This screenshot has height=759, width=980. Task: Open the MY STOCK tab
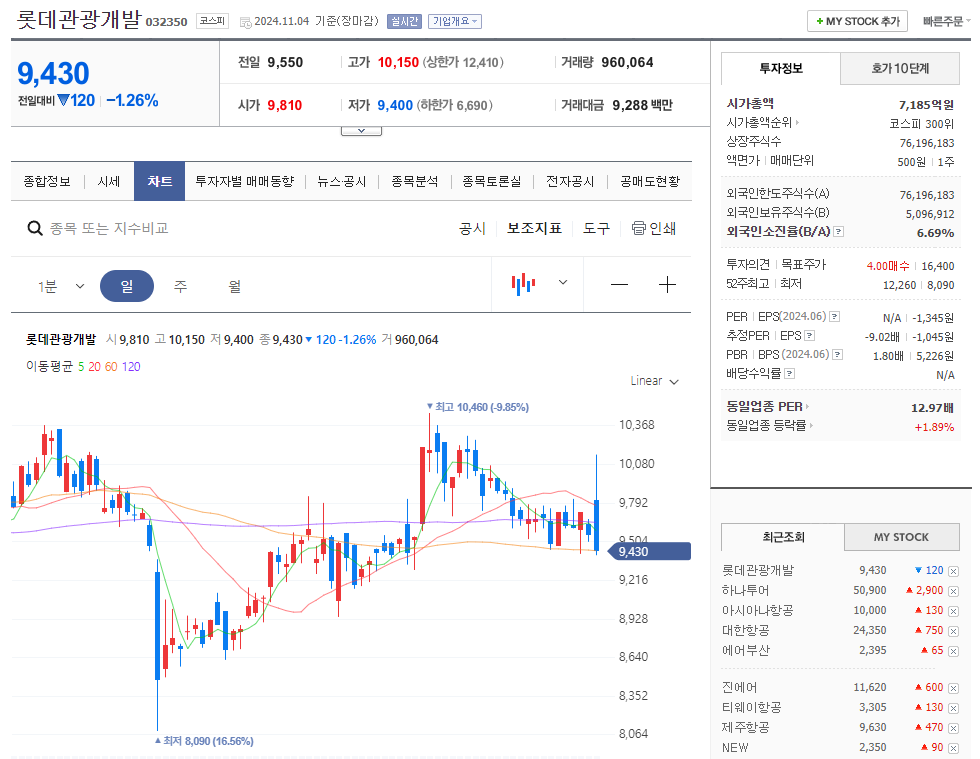[x=901, y=537]
